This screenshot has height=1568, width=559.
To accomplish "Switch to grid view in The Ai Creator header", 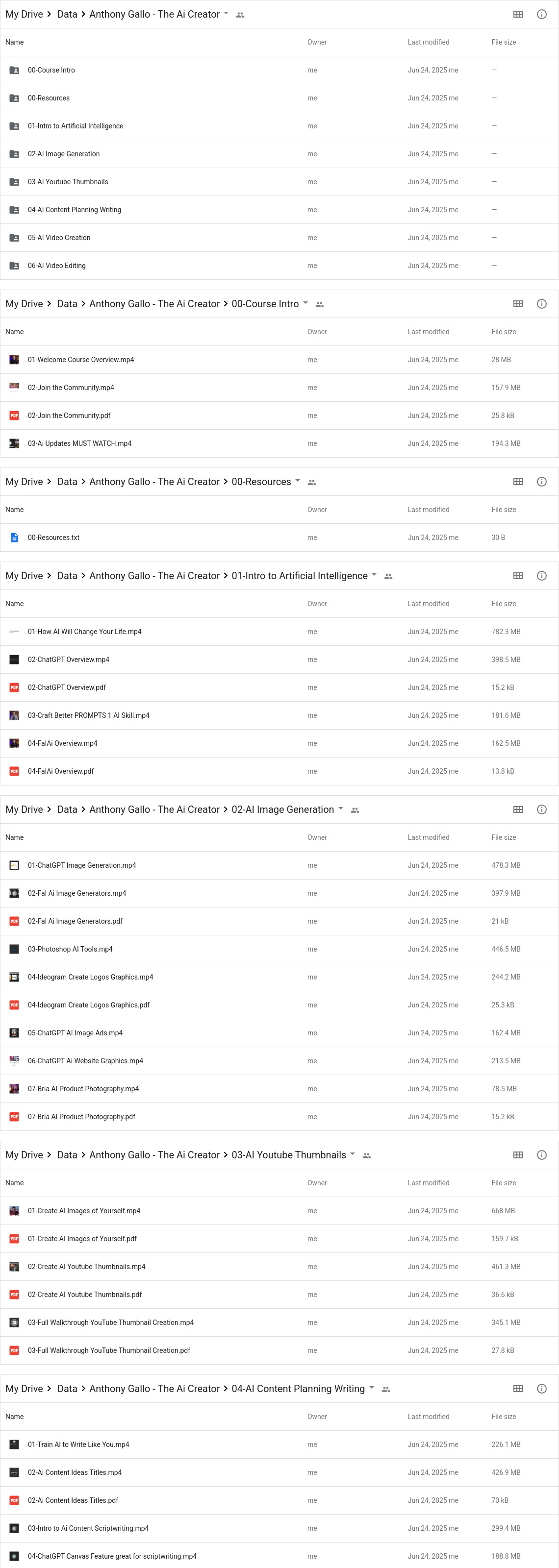I will [x=518, y=14].
